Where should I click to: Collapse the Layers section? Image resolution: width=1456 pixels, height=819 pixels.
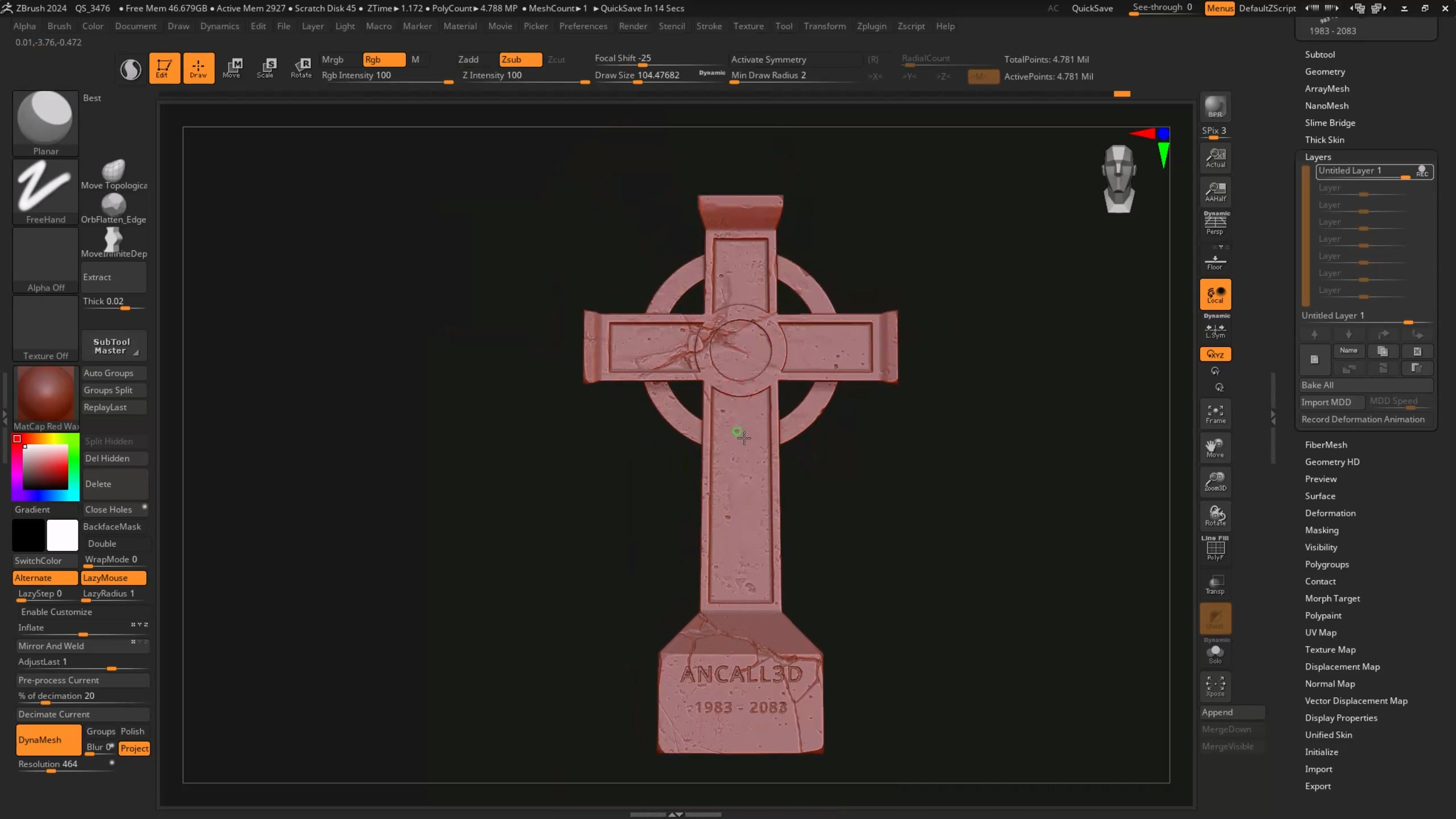(1317, 157)
